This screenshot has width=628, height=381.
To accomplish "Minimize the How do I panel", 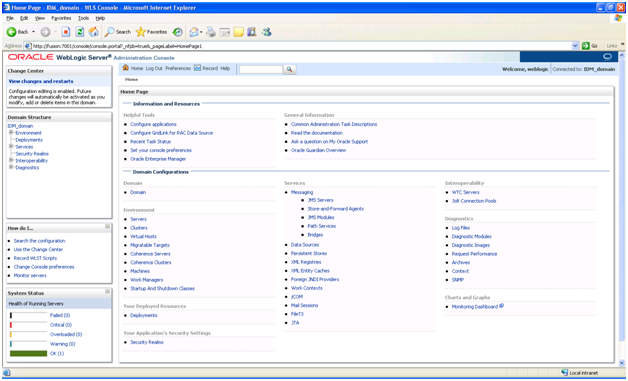I will [x=107, y=227].
